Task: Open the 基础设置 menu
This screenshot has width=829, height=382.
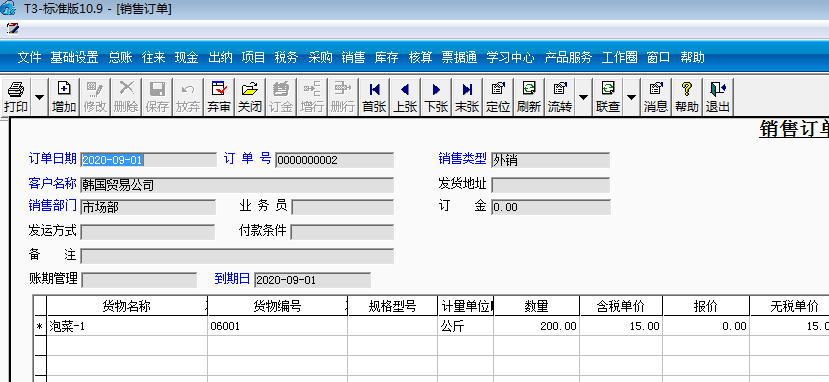Action: pyautogui.click(x=75, y=58)
